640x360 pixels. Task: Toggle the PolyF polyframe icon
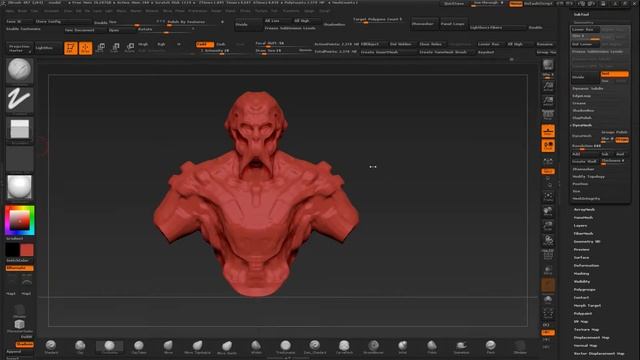(x=548, y=256)
